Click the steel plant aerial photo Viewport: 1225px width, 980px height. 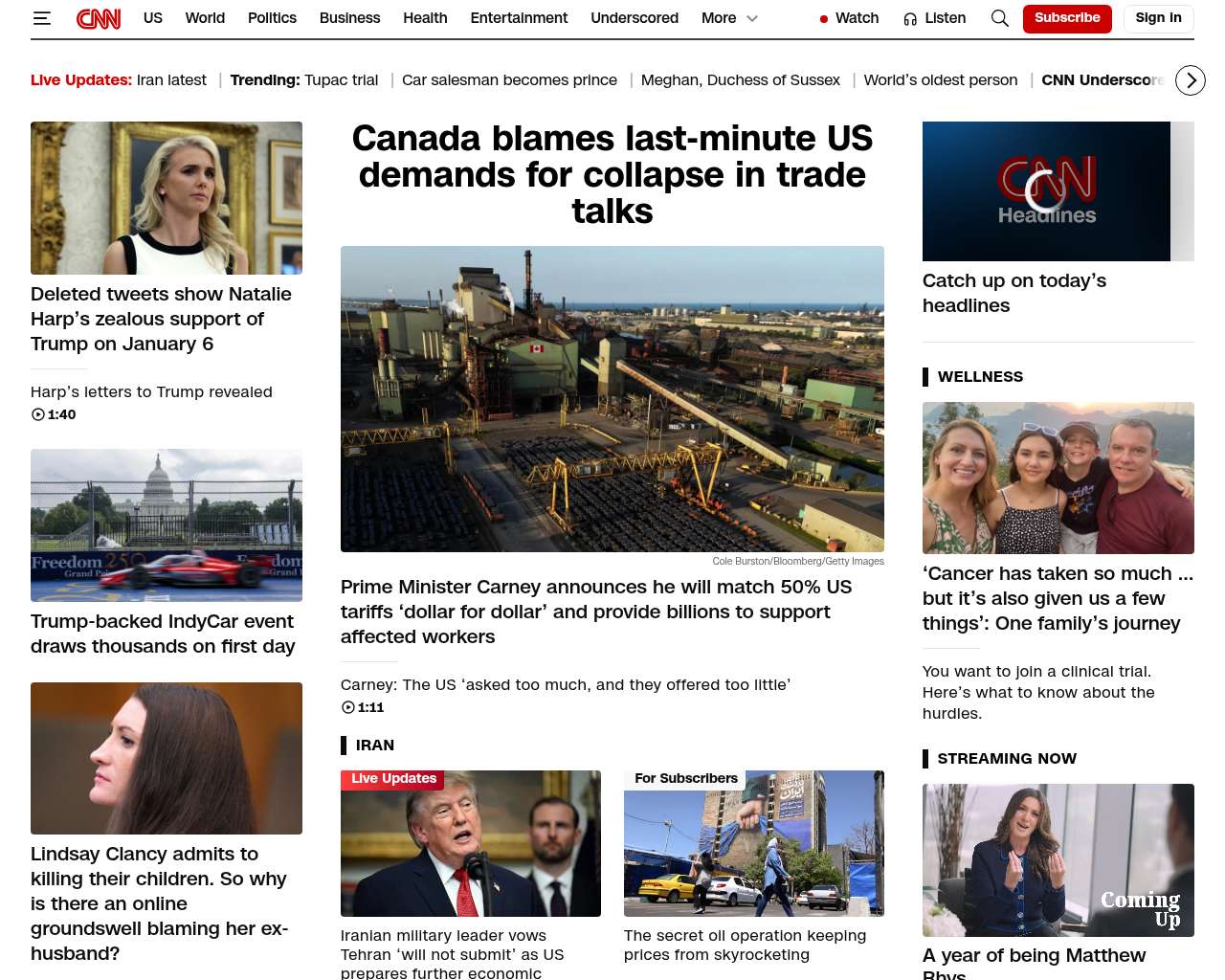pos(612,399)
